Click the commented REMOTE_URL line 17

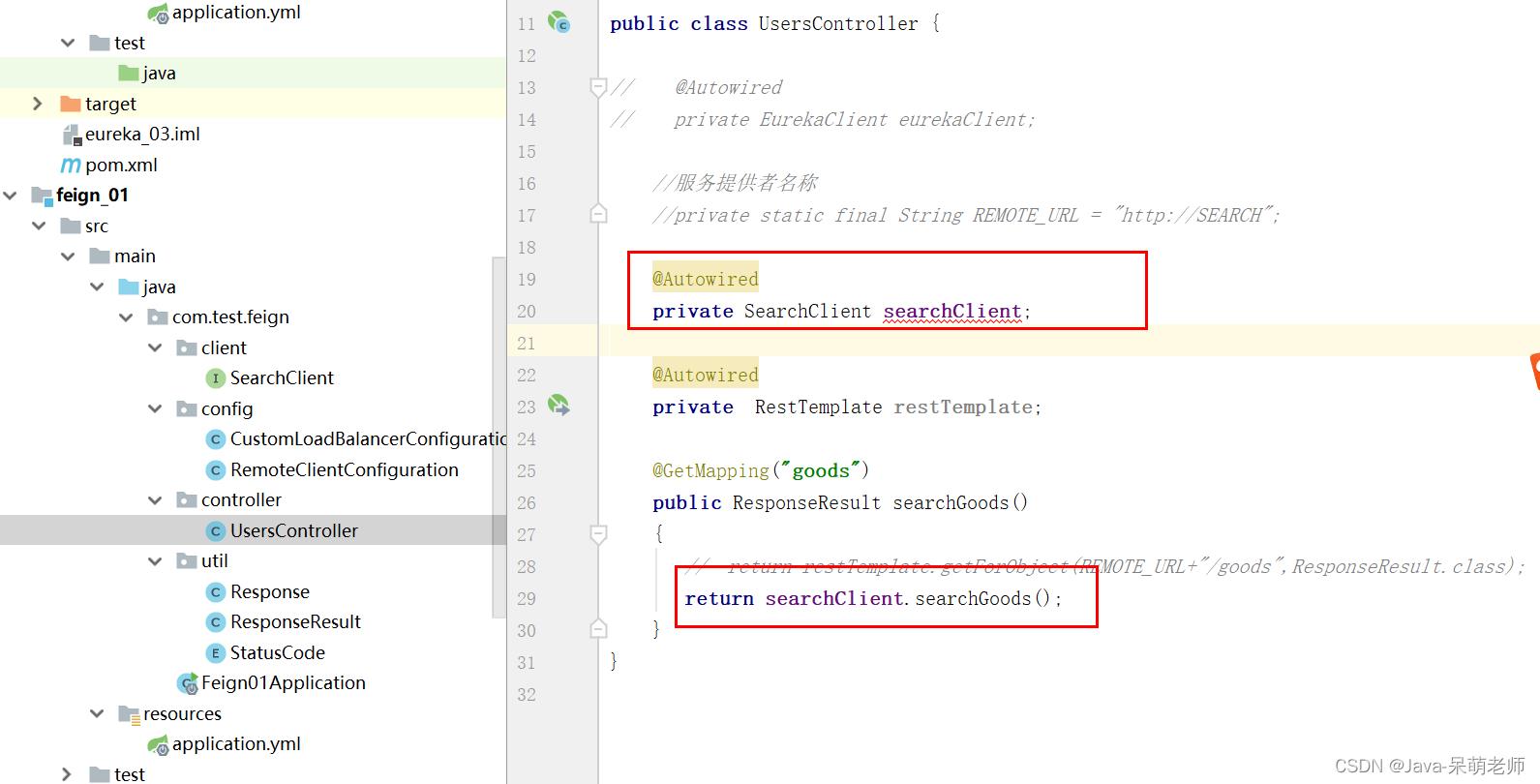click(x=966, y=216)
